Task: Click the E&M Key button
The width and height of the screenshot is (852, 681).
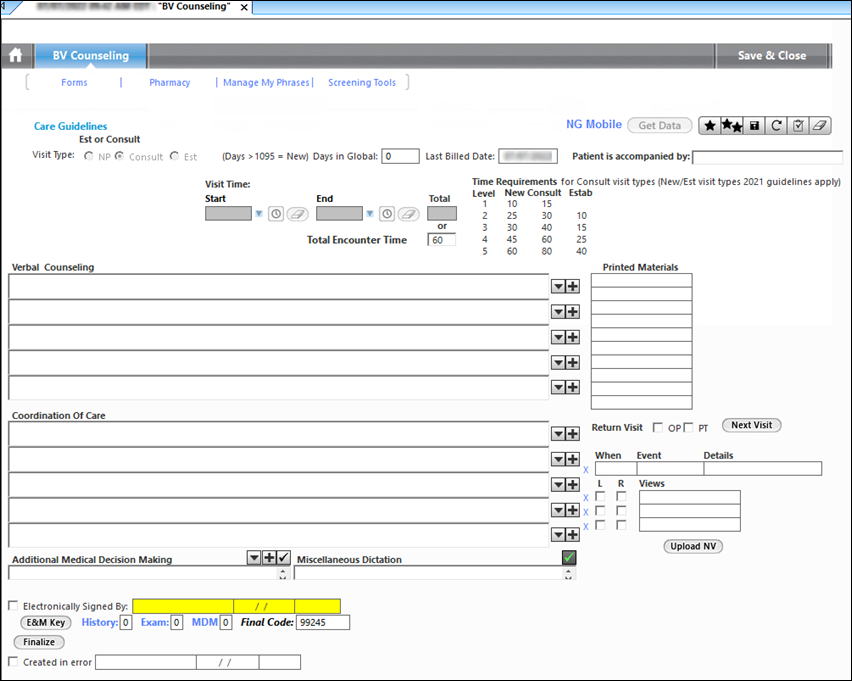Action: click(x=46, y=622)
